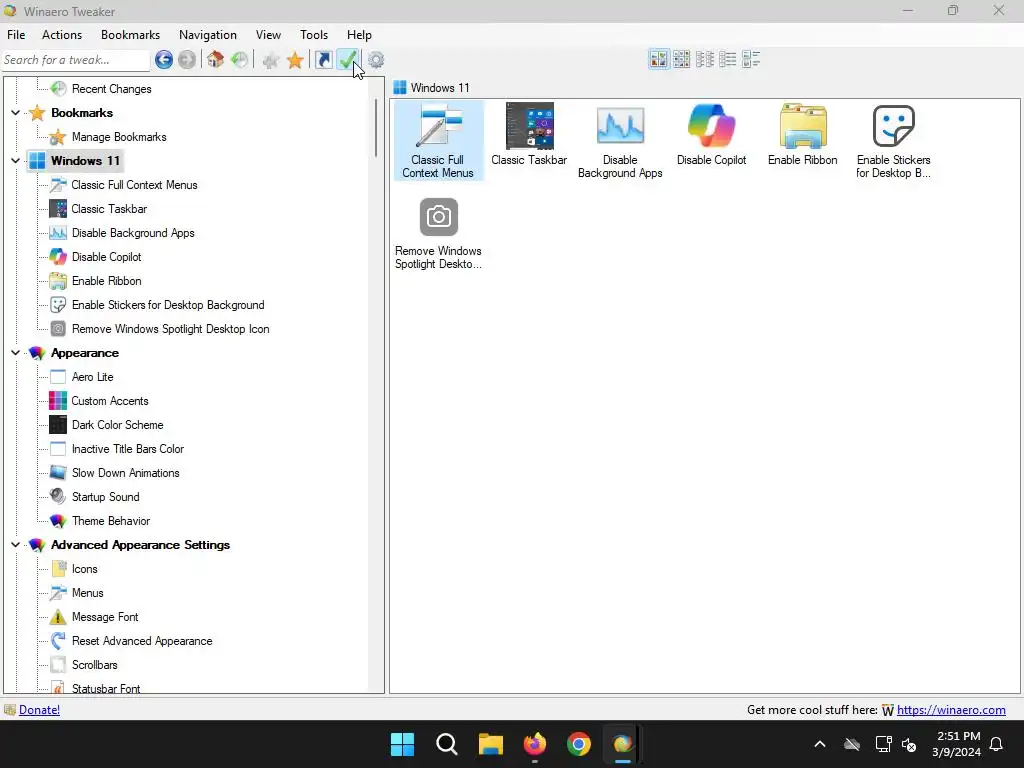Open the Help menu
The width and height of the screenshot is (1024, 768).
click(359, 35)
